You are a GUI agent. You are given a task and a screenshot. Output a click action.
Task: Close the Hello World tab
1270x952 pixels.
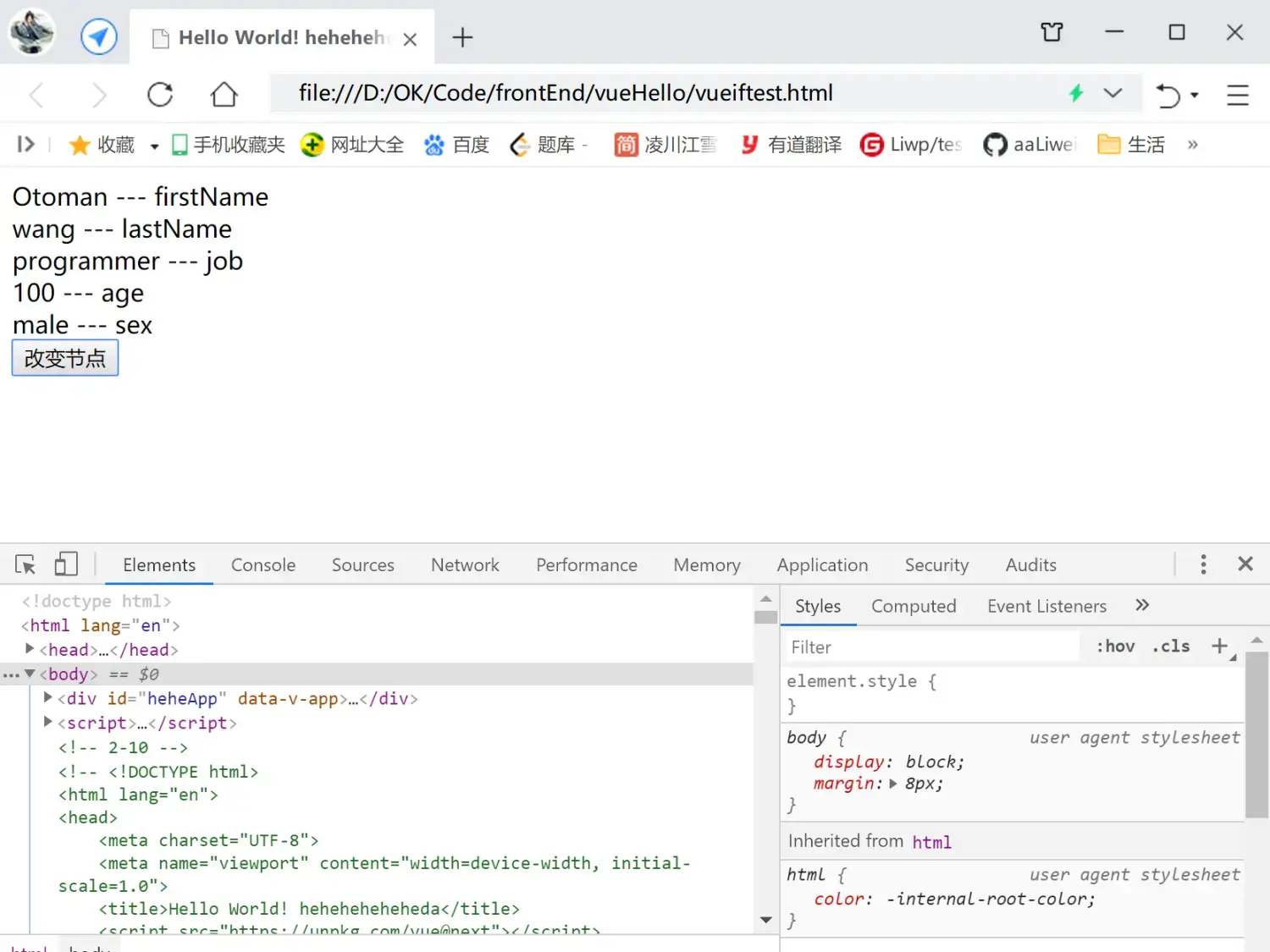(410, 39)
